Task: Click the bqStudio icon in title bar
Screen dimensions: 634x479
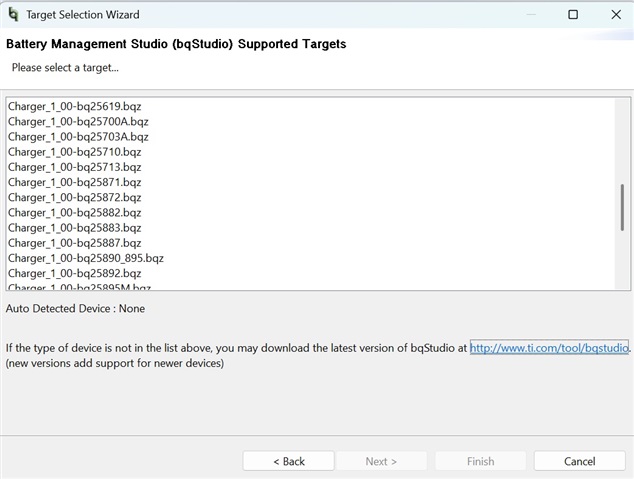Action: pyautogui.click(x=13, y=15)
